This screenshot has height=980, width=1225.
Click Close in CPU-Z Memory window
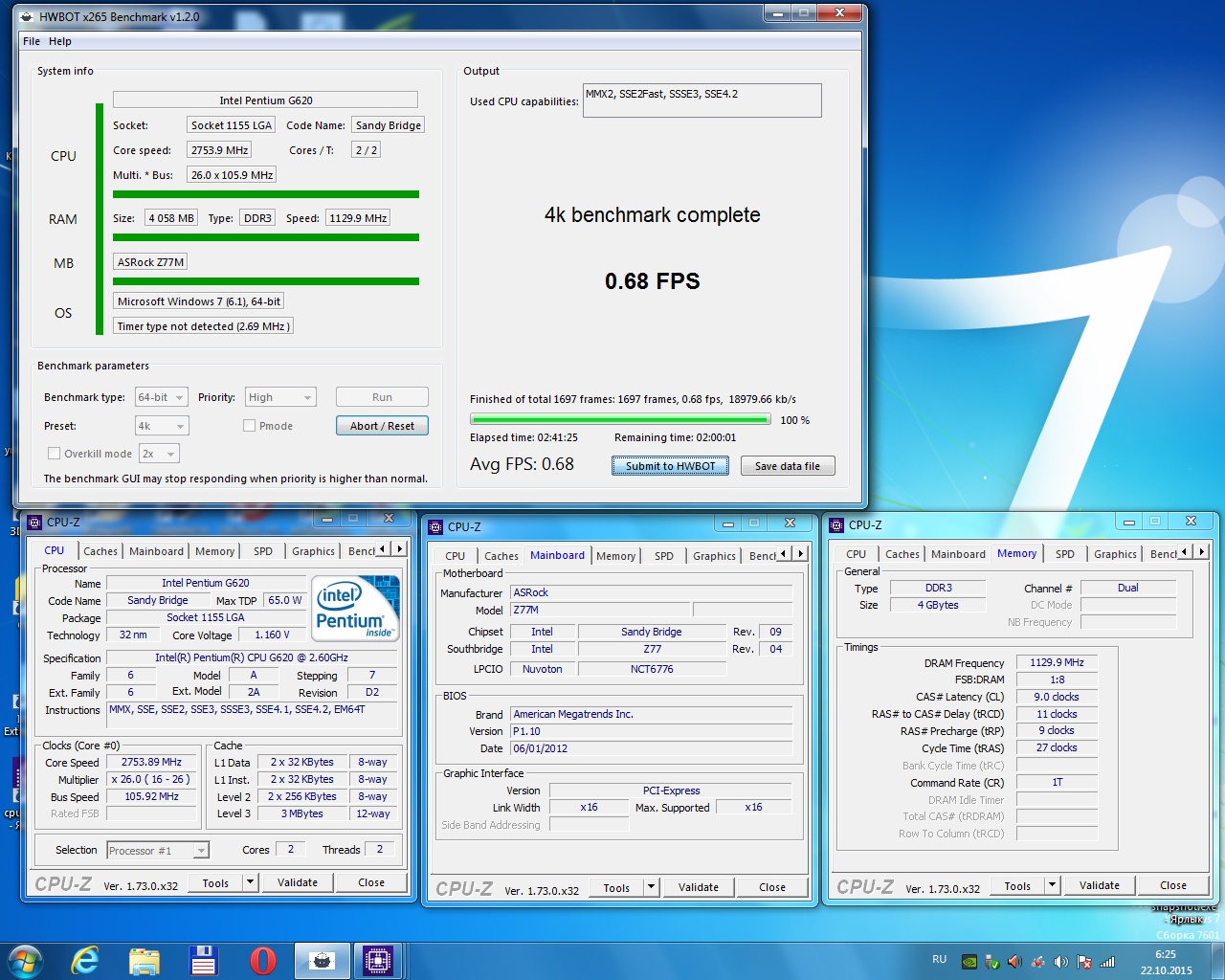tap(1173, 885)
